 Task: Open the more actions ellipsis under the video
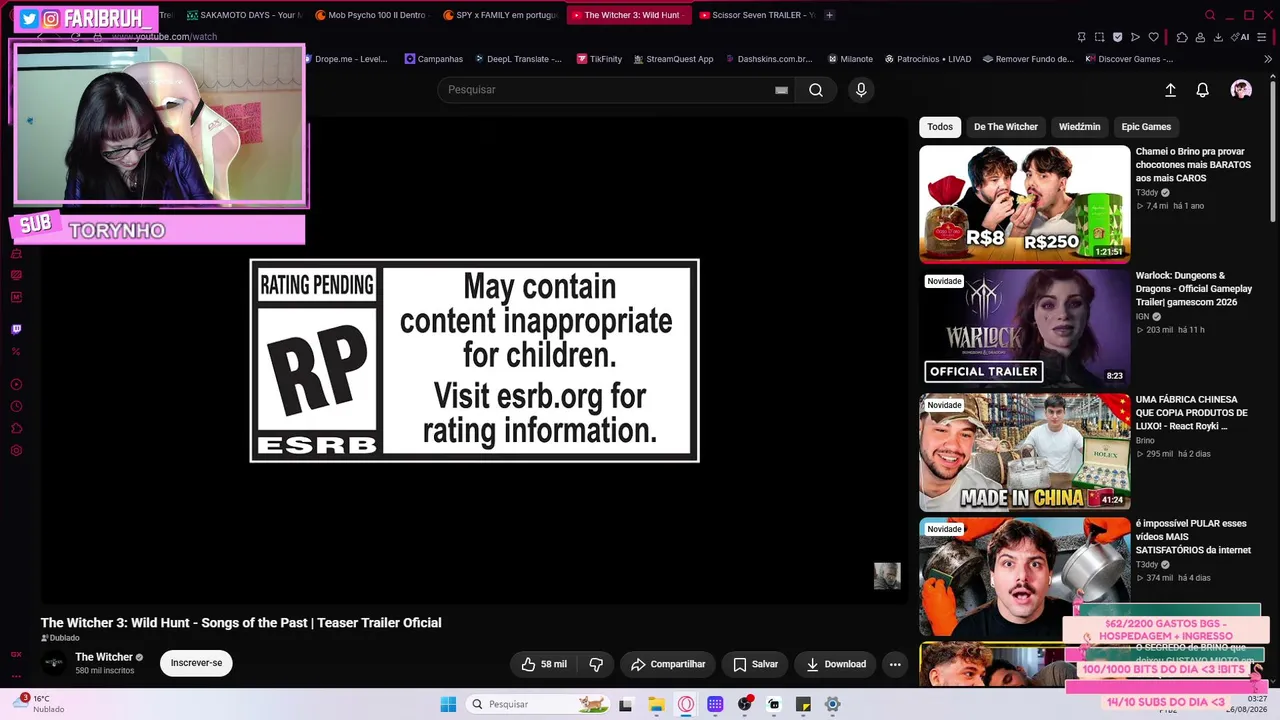point(895,664)
